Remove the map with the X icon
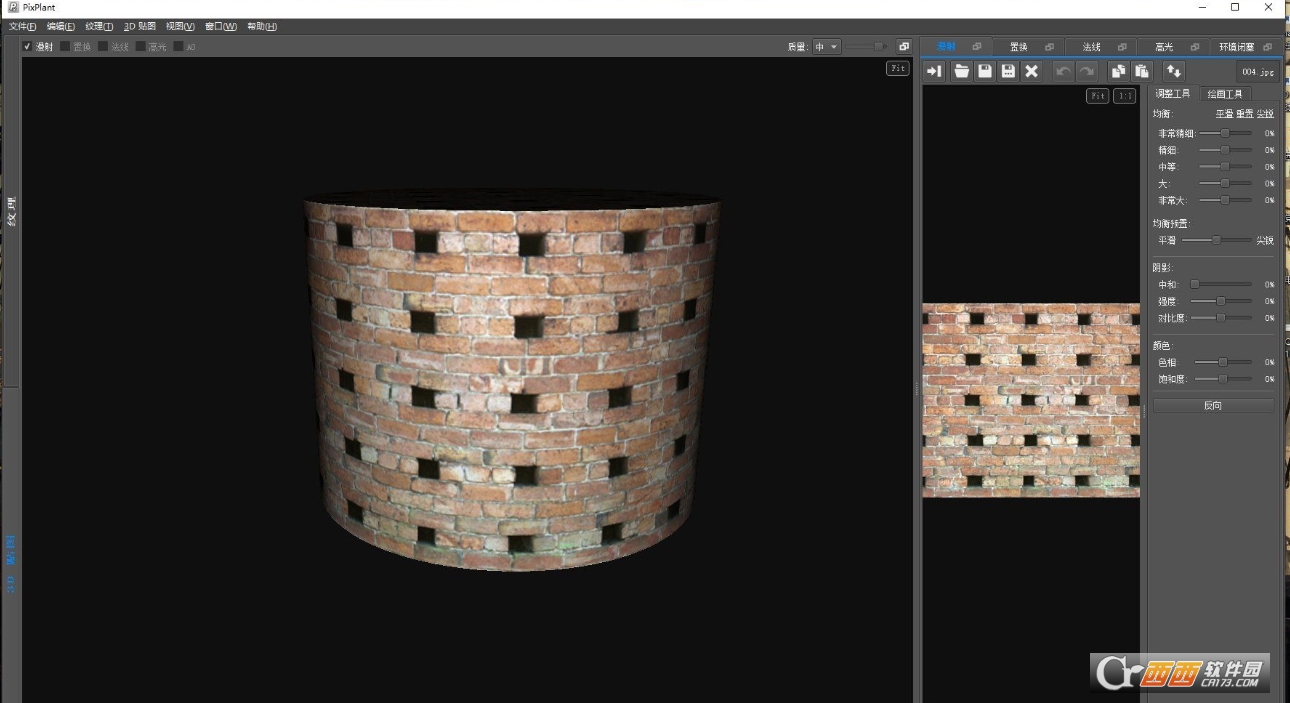1290x703 pixels. tap(1032, 71)
